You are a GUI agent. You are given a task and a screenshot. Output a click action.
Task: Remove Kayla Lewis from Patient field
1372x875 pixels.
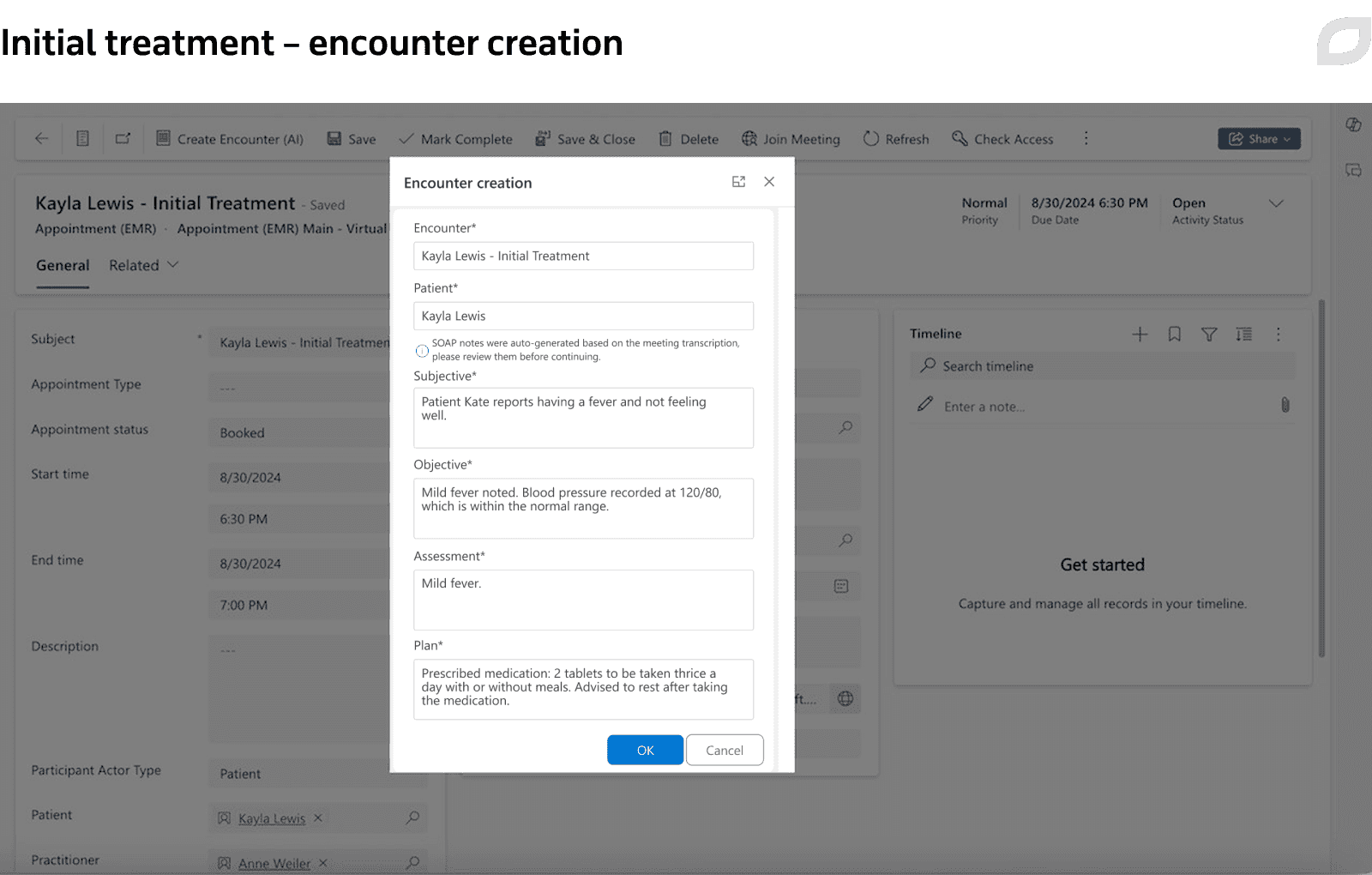coord(318,818)
